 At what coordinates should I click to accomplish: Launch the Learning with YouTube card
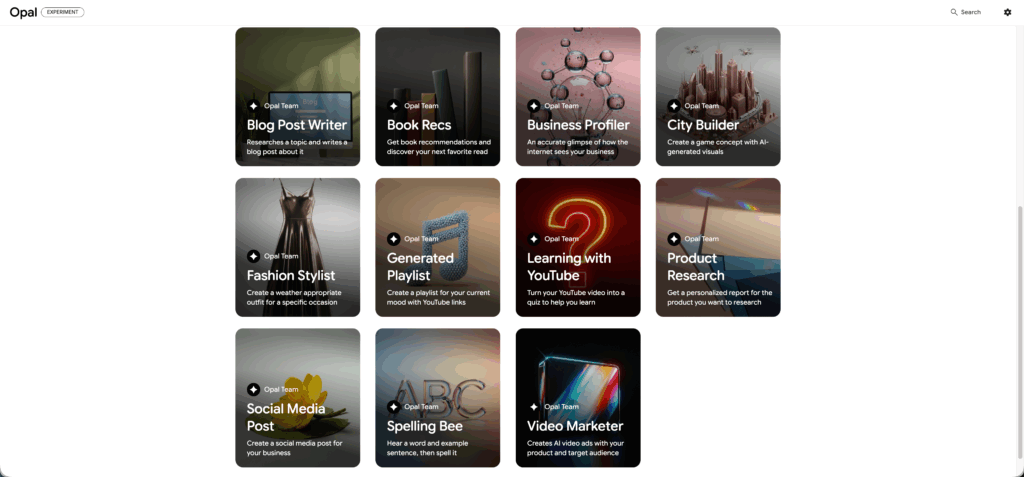pos(578,220)
